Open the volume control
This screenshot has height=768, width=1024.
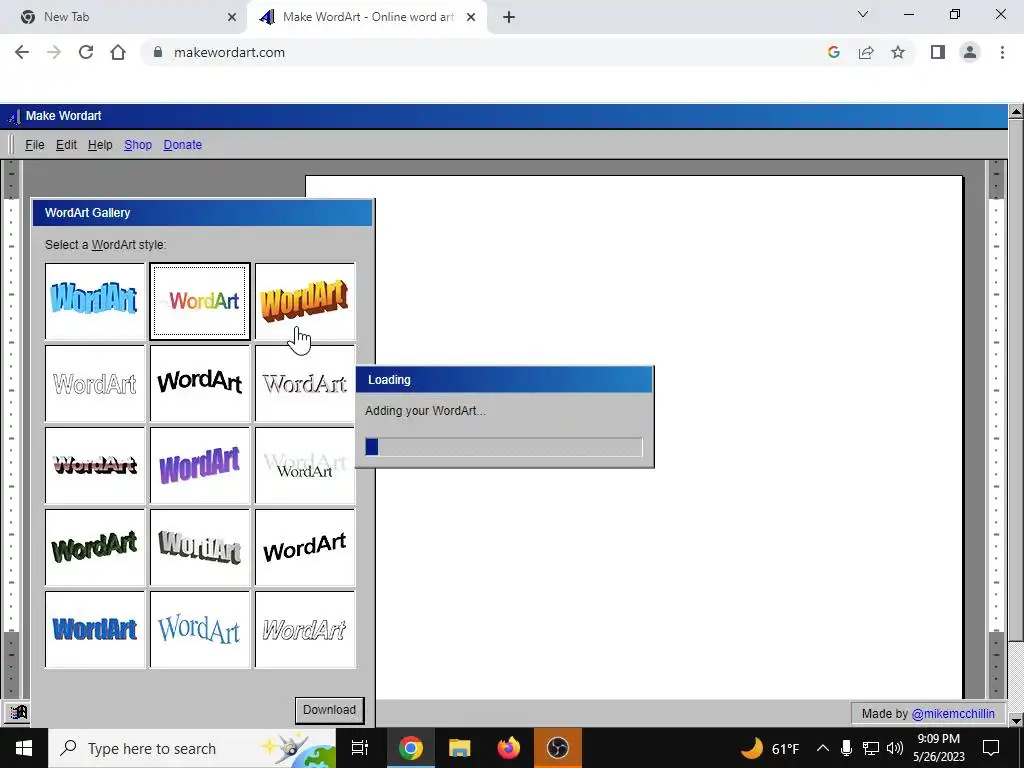tap(895, 748)
